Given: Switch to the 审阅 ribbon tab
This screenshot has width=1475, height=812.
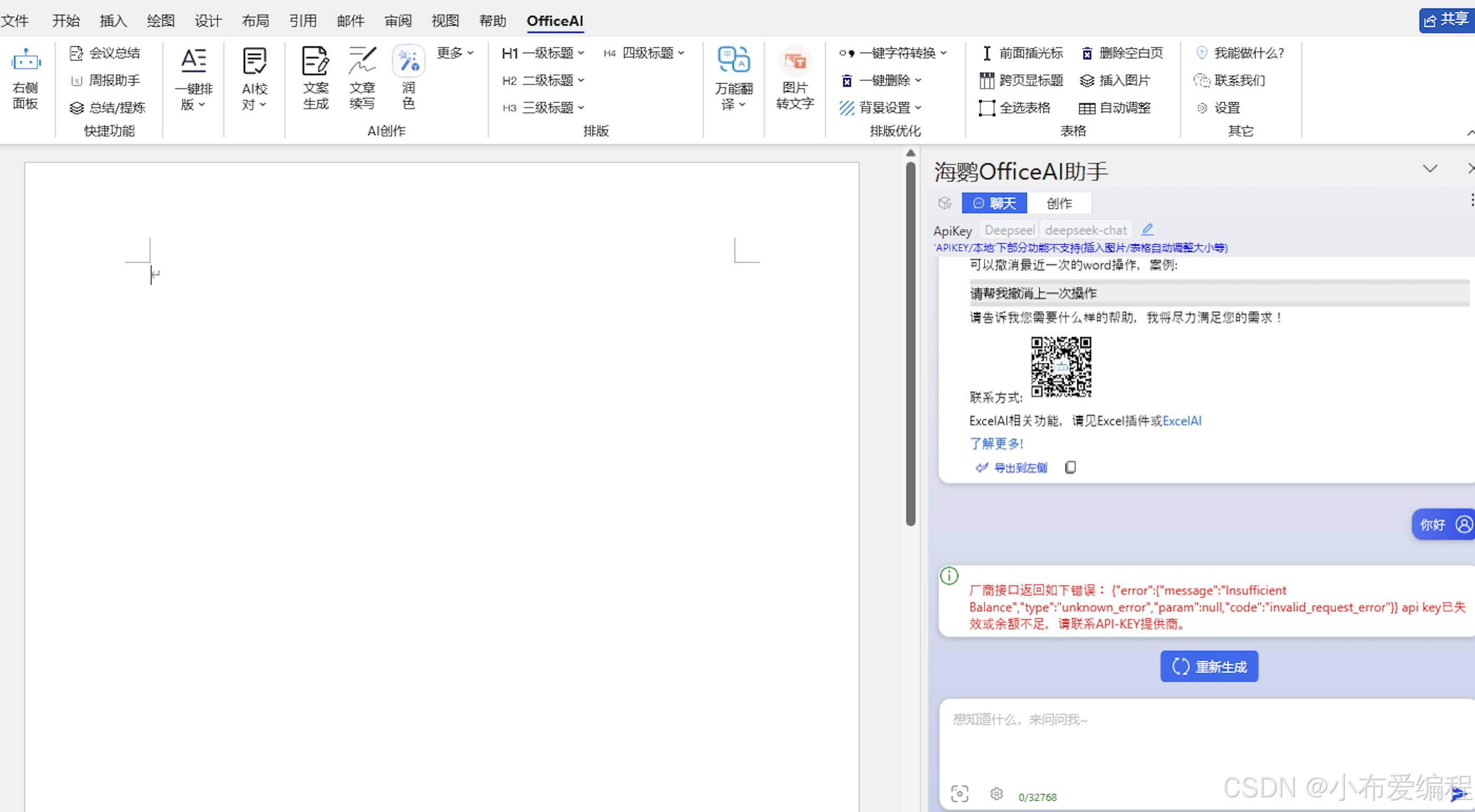Looking at the screenshot, I should pyautogui.click(x=398, y=21).
